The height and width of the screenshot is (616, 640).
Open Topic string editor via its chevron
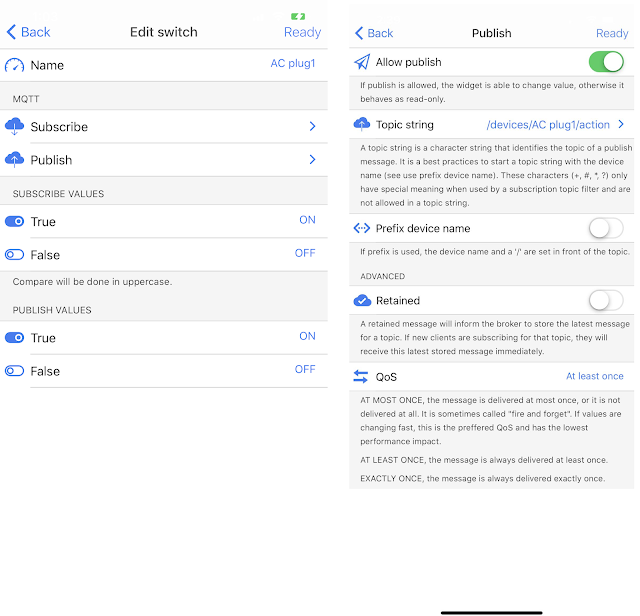(621, 124)
